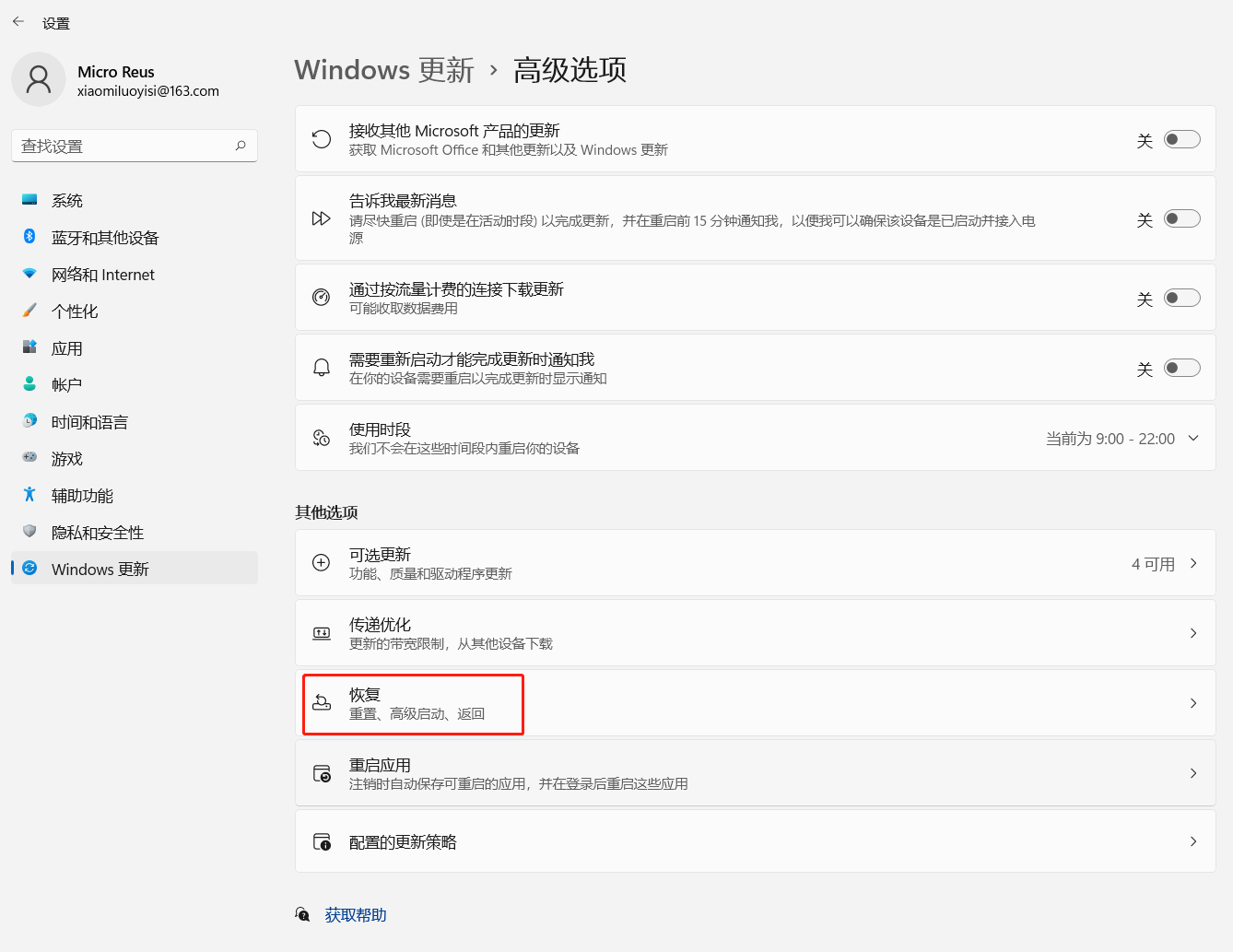This screenshot has width=1233, height=952.
Task: Click the transfer icon beside 传递优化
Action: 321,633
